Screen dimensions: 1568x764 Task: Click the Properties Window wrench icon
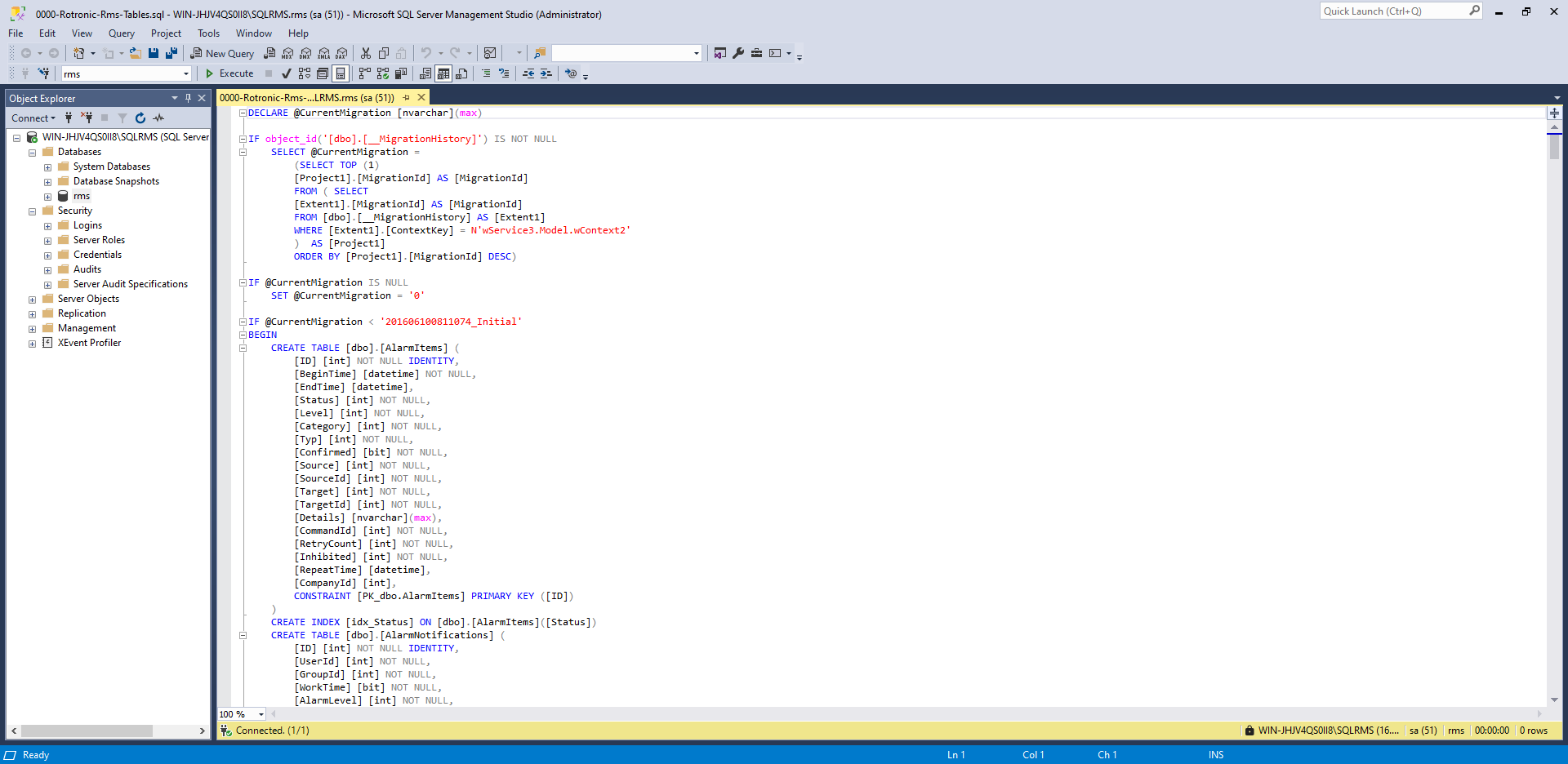(x=738, y=53)
